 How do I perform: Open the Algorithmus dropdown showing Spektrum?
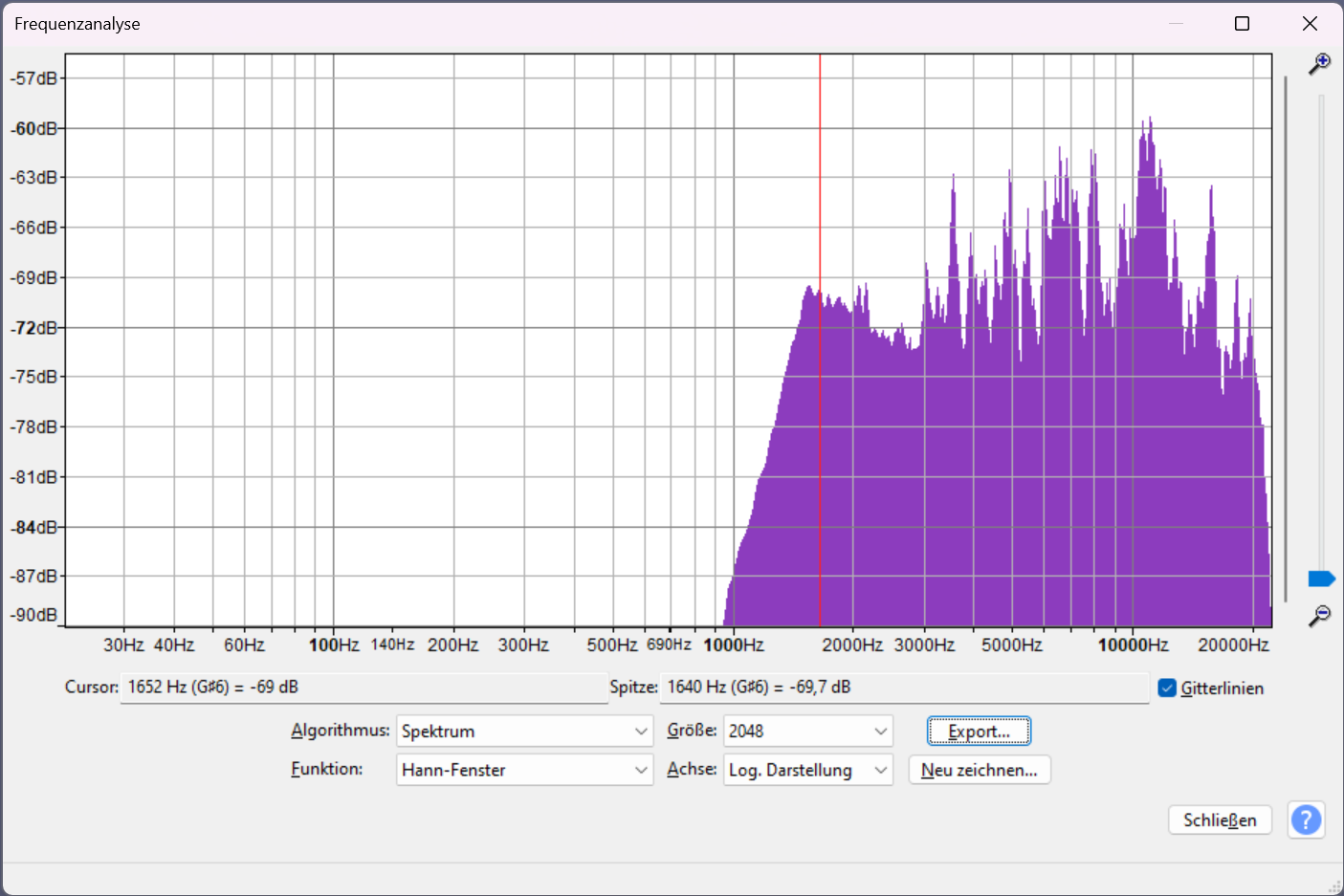click(524, 732)
